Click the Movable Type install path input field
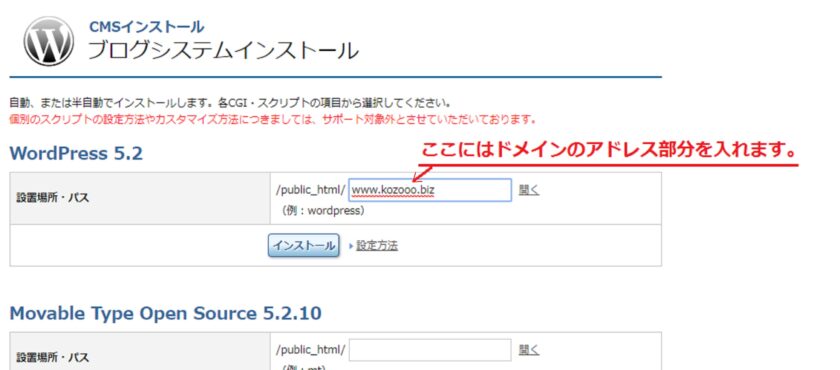 430,350
